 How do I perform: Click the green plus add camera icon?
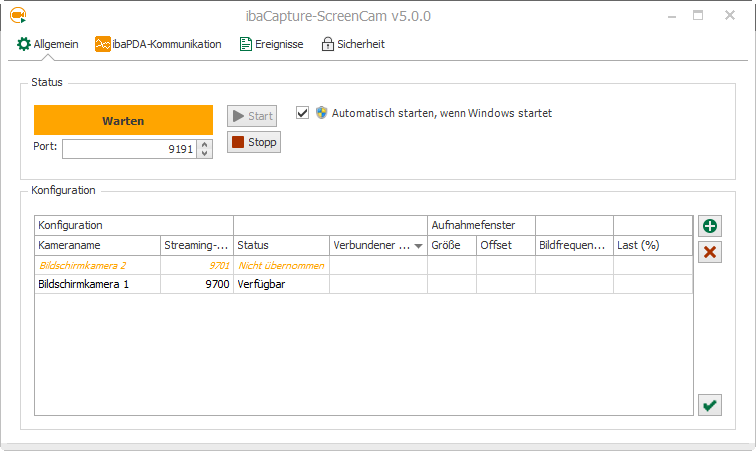[x=710, y=227]
